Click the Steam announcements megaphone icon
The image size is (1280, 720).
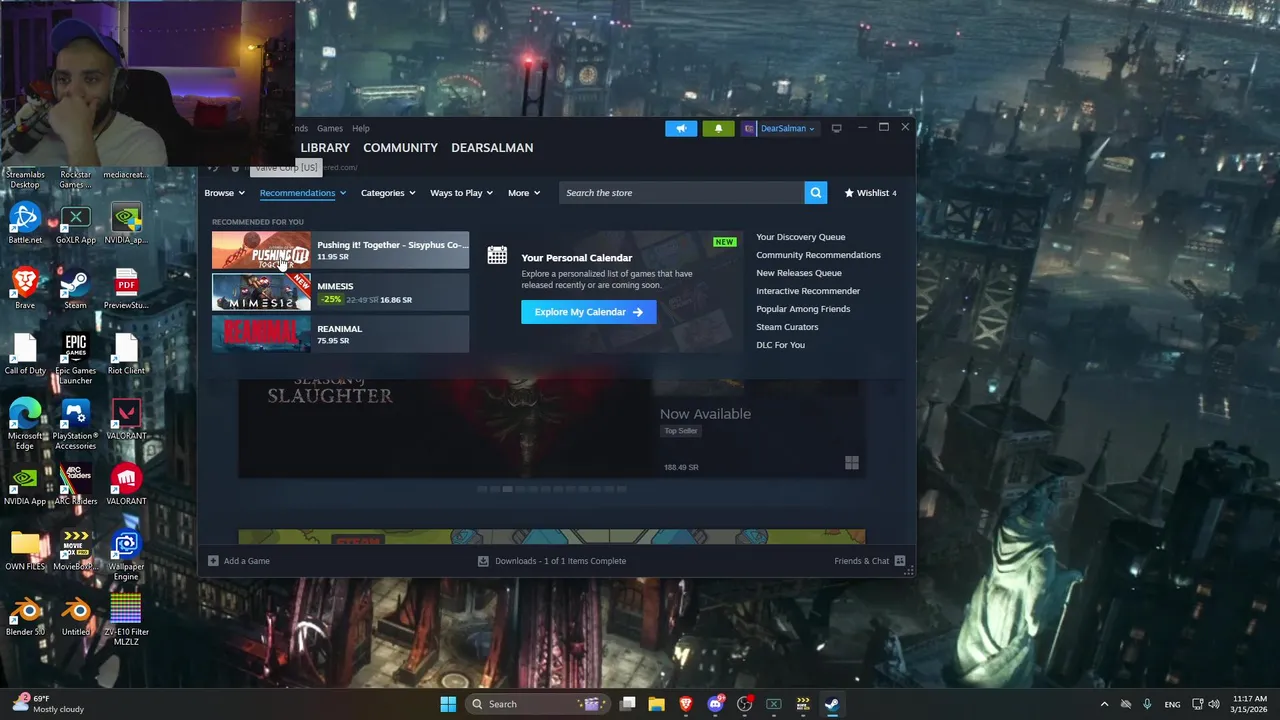click(x=681, y=128)
